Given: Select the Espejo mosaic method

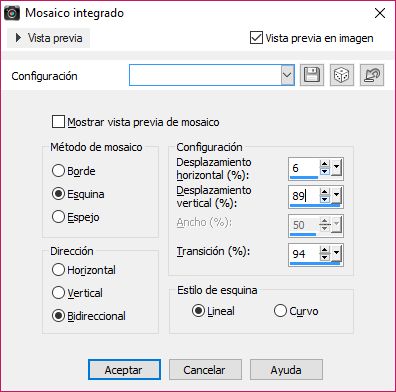Looking at the screenshot, I should pos(58,217).
